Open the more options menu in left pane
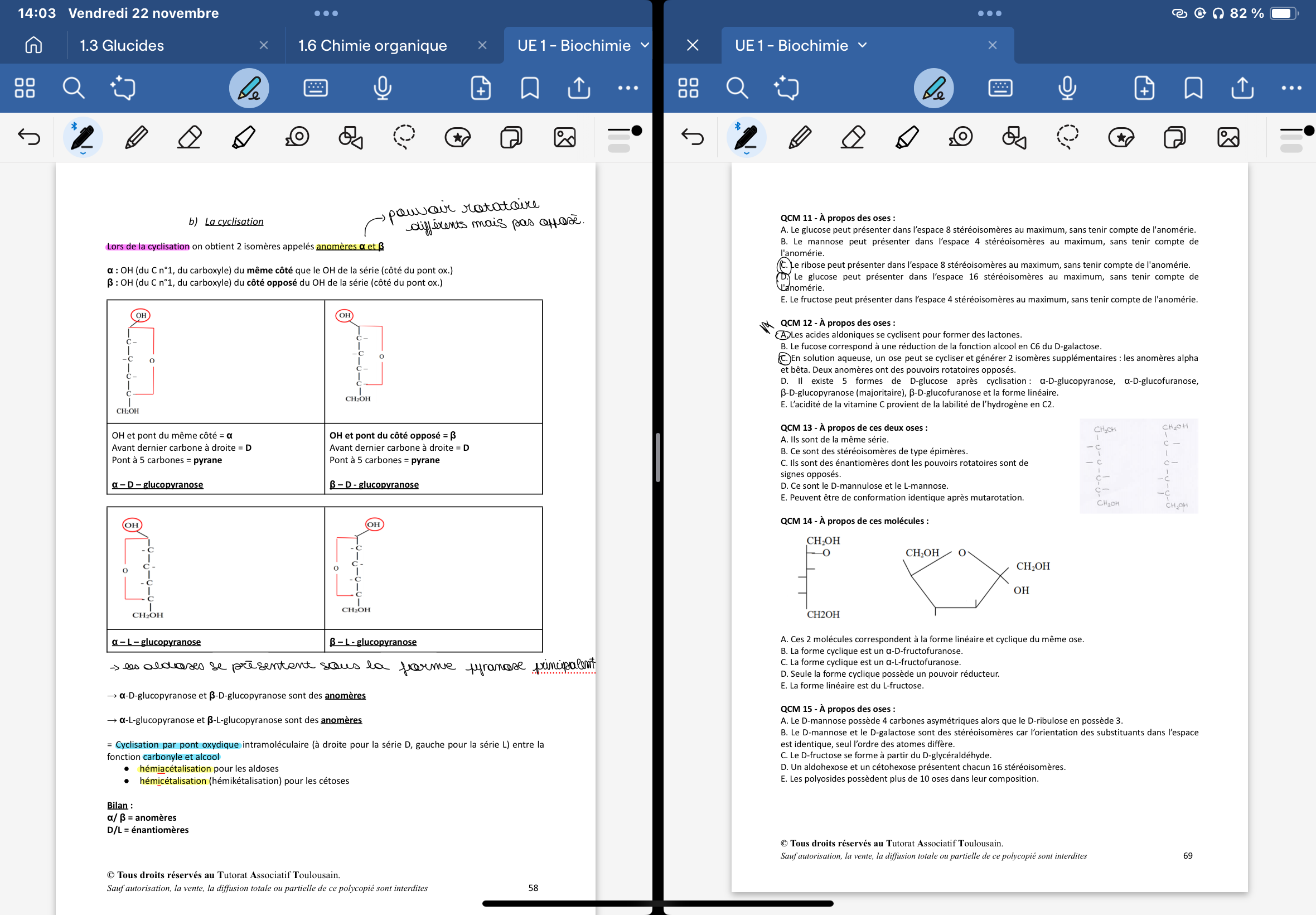The height and width of the screenshot is (915, 1316). tap(628, 88)
